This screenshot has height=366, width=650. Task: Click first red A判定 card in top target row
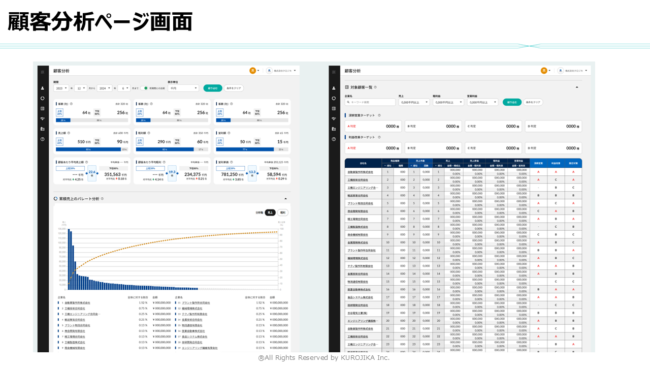pos(373,126)
